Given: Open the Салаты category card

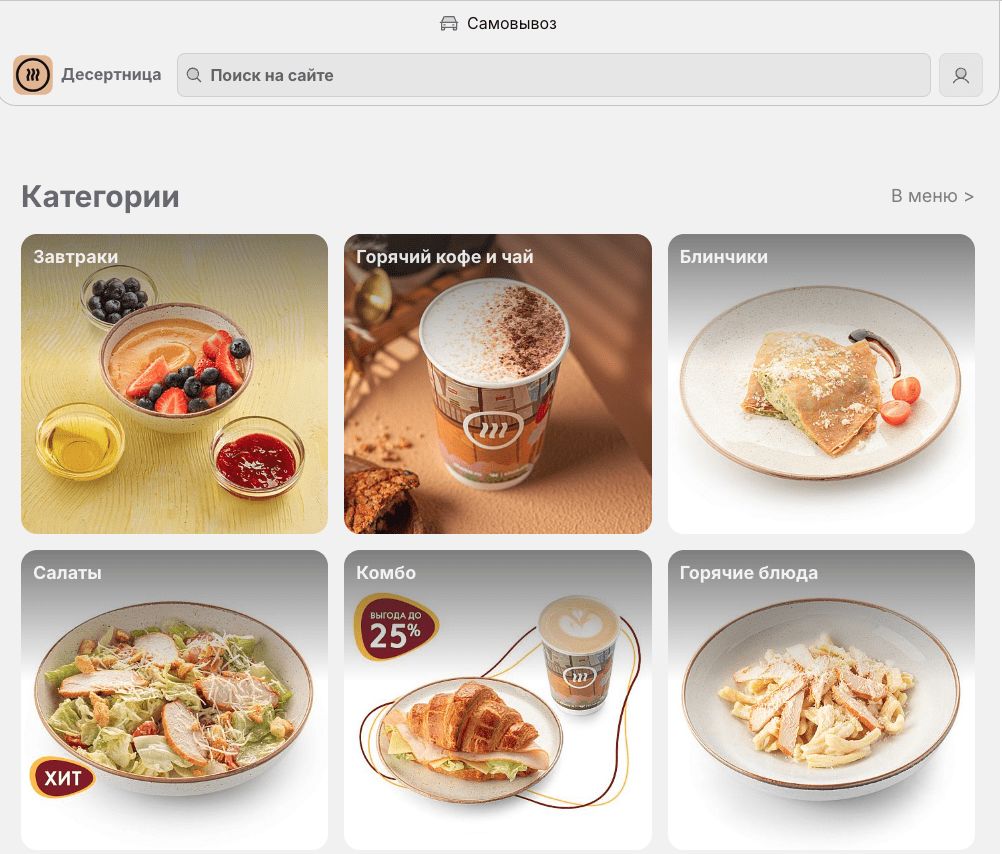Looking at the screenshot, I should coord(174,700).
